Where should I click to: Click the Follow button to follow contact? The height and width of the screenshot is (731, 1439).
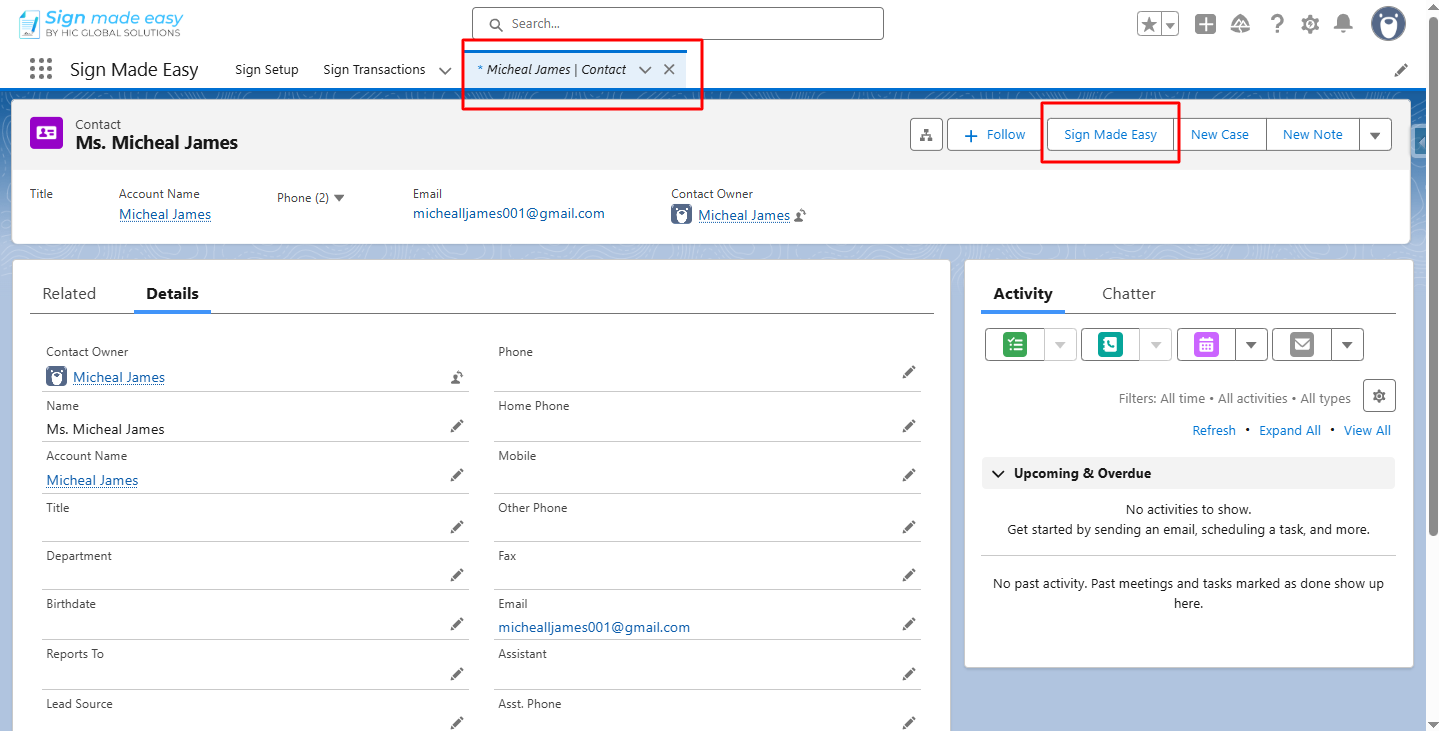coord(993,134)
